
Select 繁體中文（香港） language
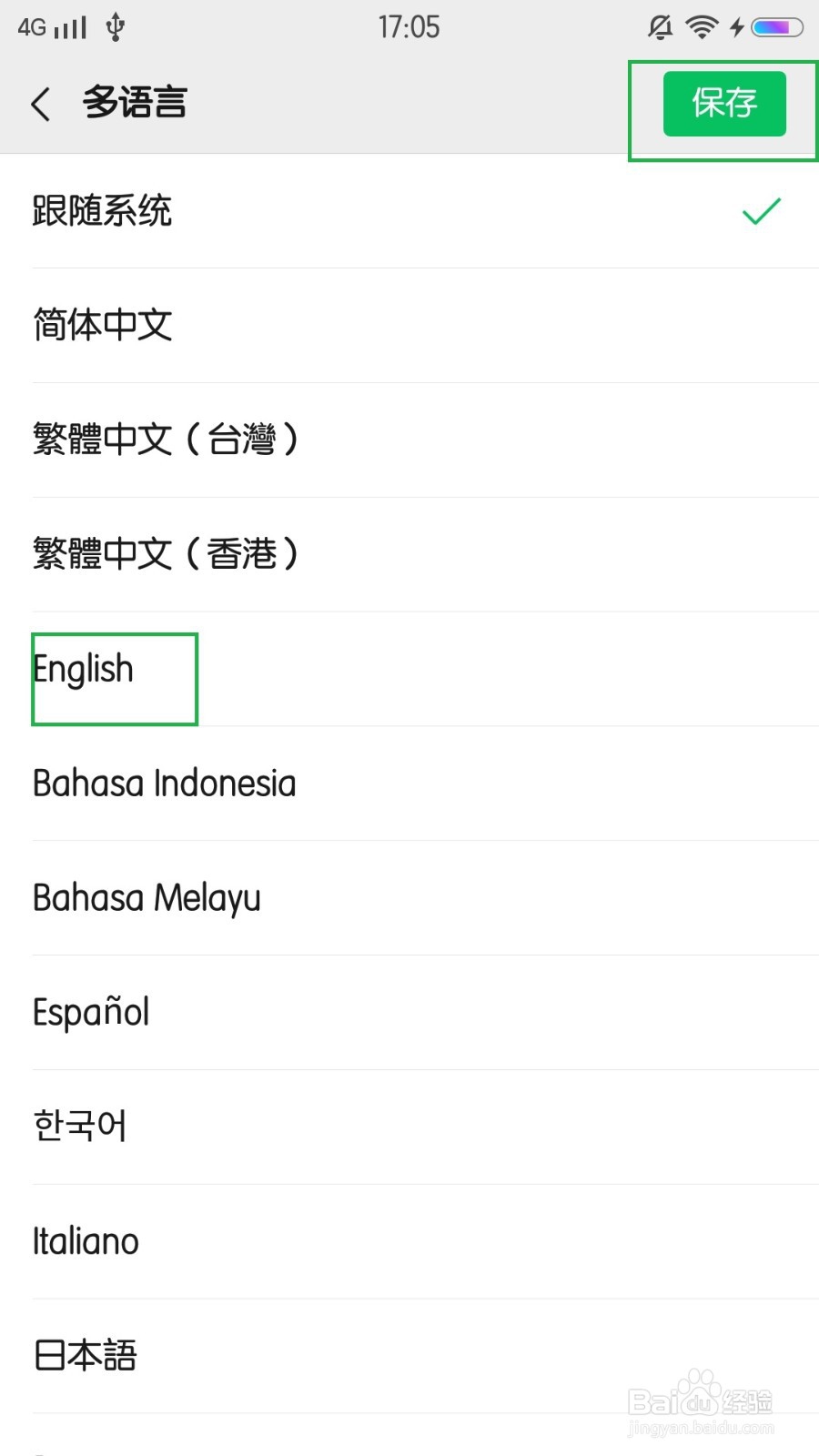(x=166, y=553)
